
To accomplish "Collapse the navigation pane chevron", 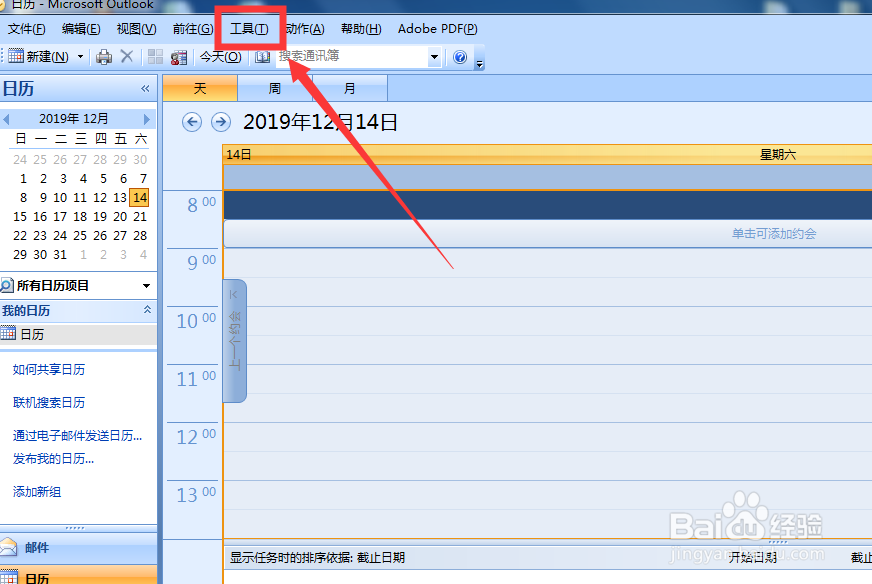I will click(x=145, y=88).
